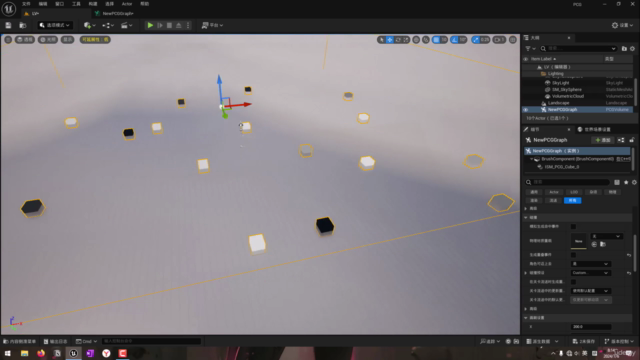Viewport: 640px width, 360px height.
Task: Open the Windows Start menu
Action: tap(8, 353)
